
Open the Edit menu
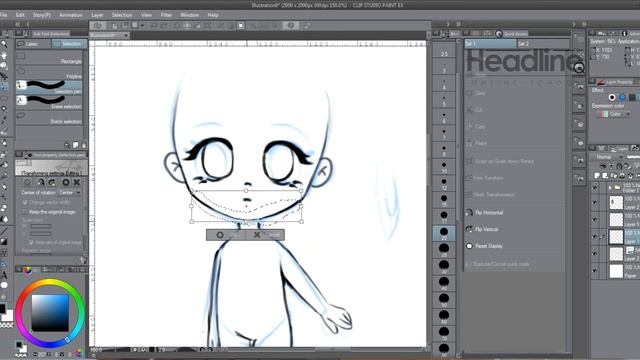tap(20, 15)
